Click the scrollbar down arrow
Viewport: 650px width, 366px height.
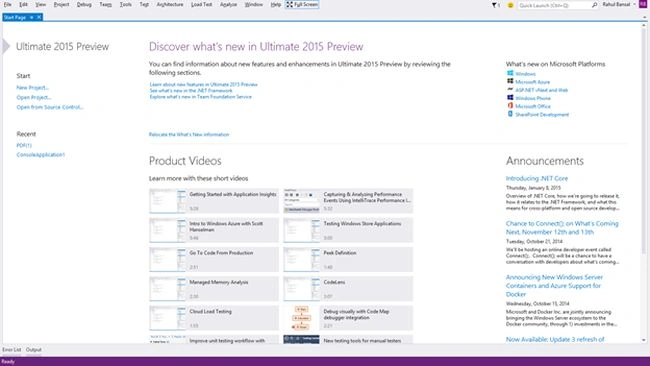tap(644, 340)
